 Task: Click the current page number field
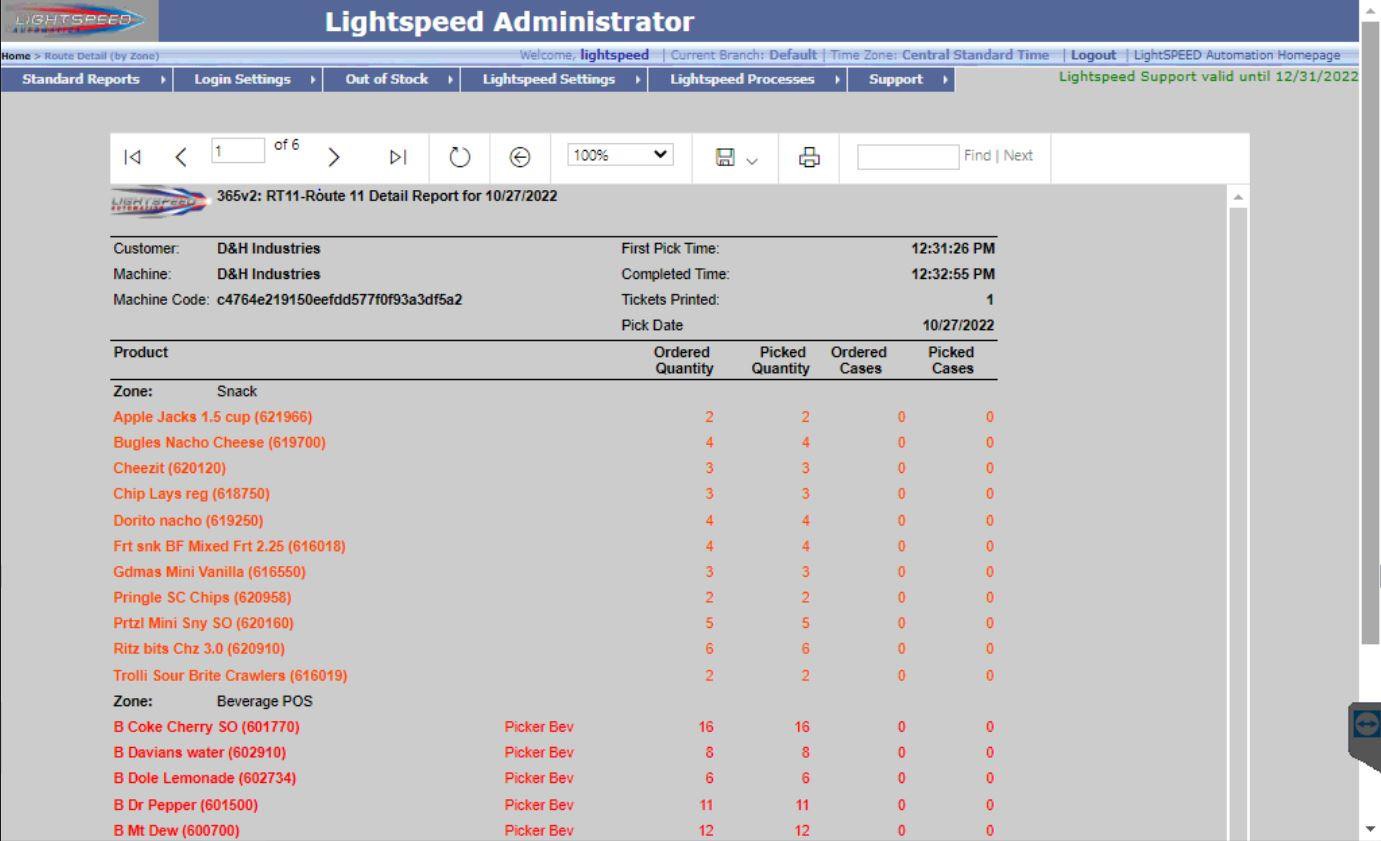pos(236,152)
